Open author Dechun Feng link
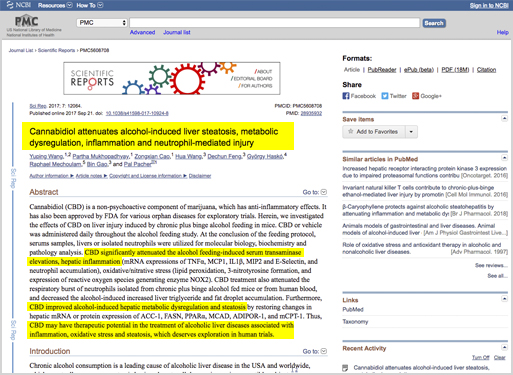The height and width of the screenshot is (375, 513). pos(224,156)
